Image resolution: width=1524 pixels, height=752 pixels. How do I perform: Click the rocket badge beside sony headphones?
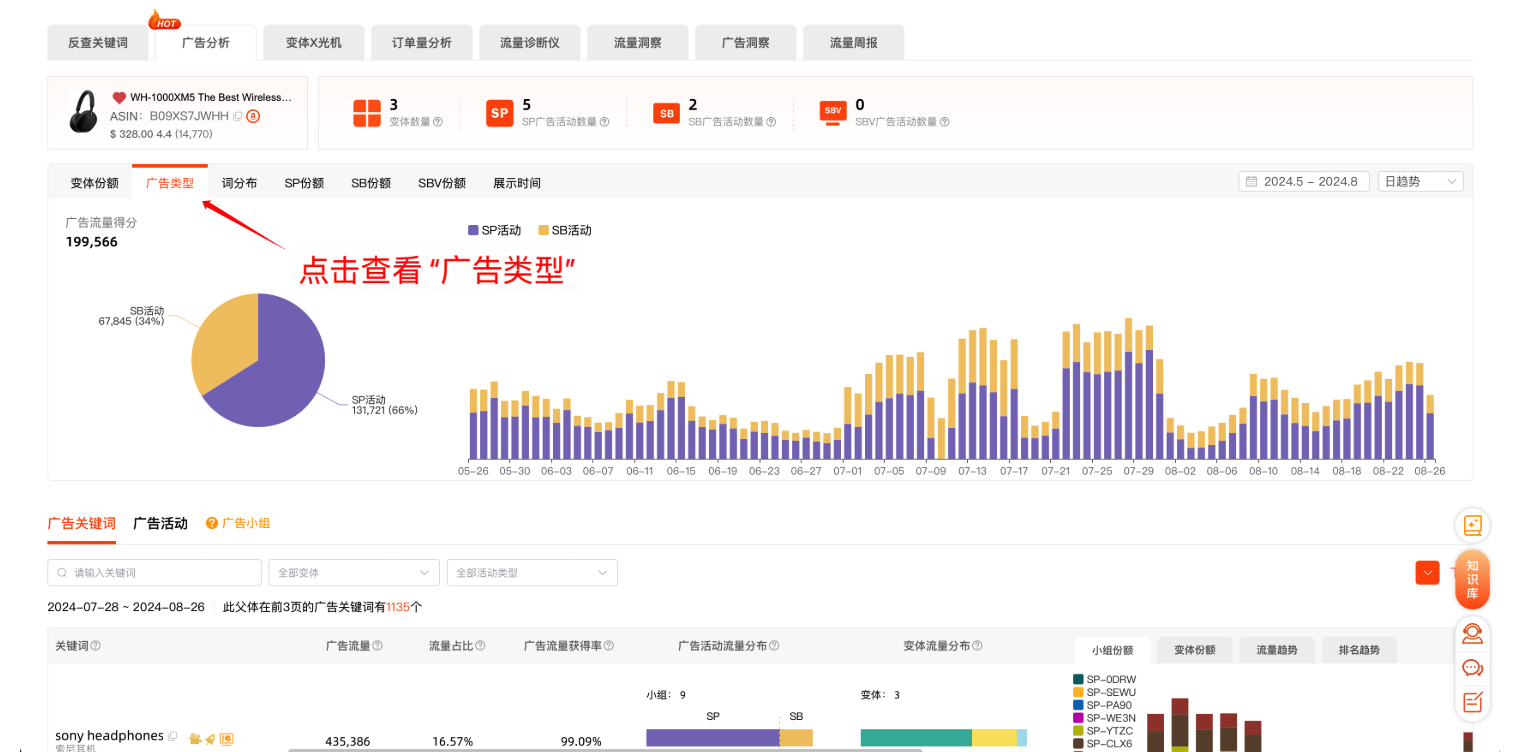210,739
